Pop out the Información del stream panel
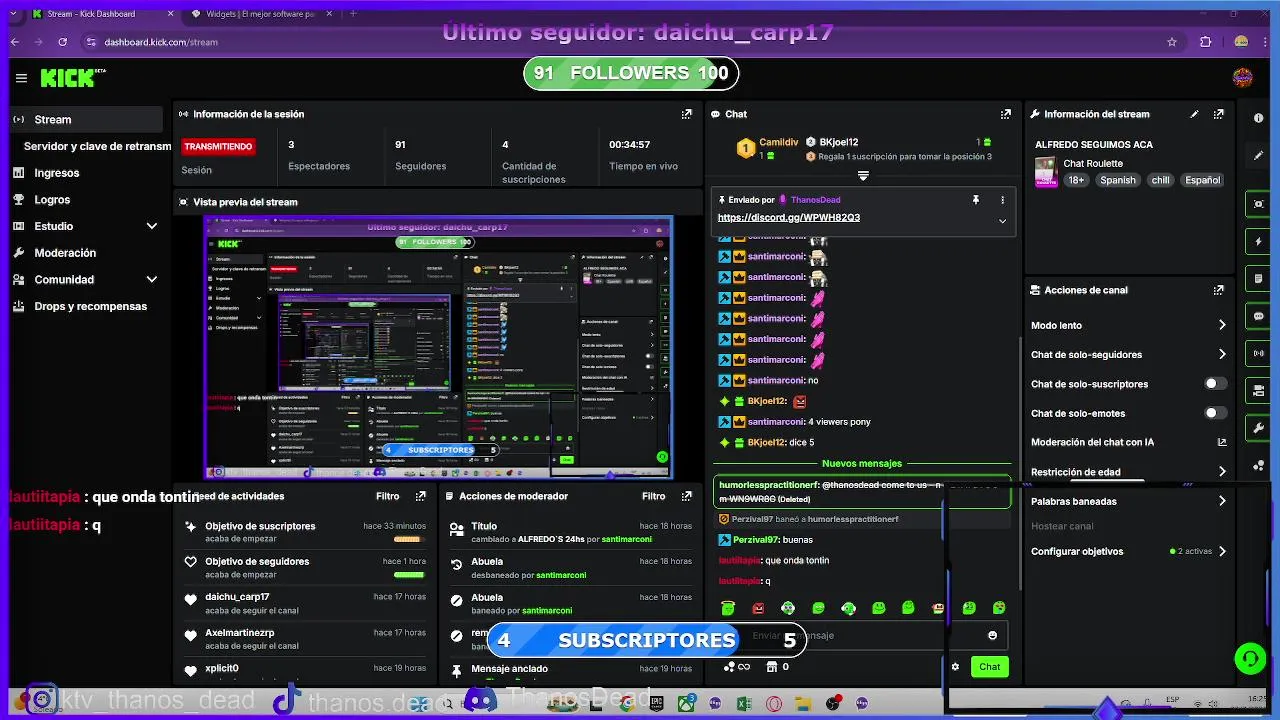This screenshot has height=720, width=1280. point(1218,114)
